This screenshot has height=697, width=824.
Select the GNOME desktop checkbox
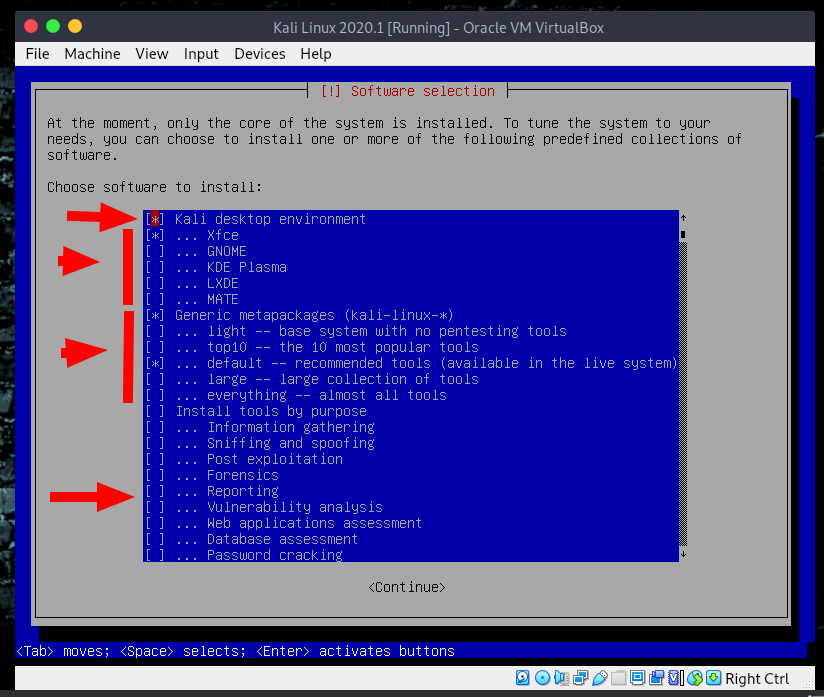coord(154,251)
